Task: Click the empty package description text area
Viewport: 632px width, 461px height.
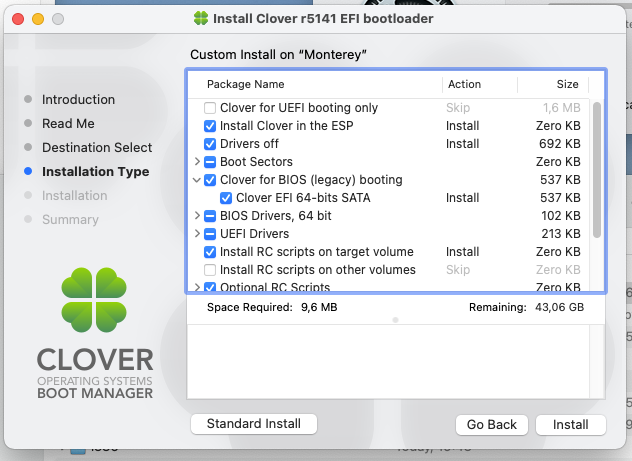Action: [388, 361]
